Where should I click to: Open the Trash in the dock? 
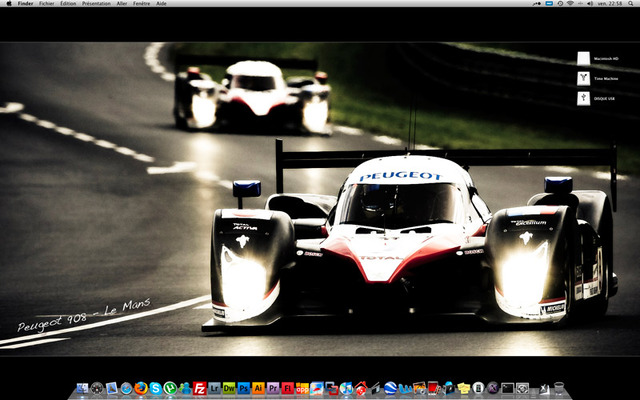click(559, 388)
